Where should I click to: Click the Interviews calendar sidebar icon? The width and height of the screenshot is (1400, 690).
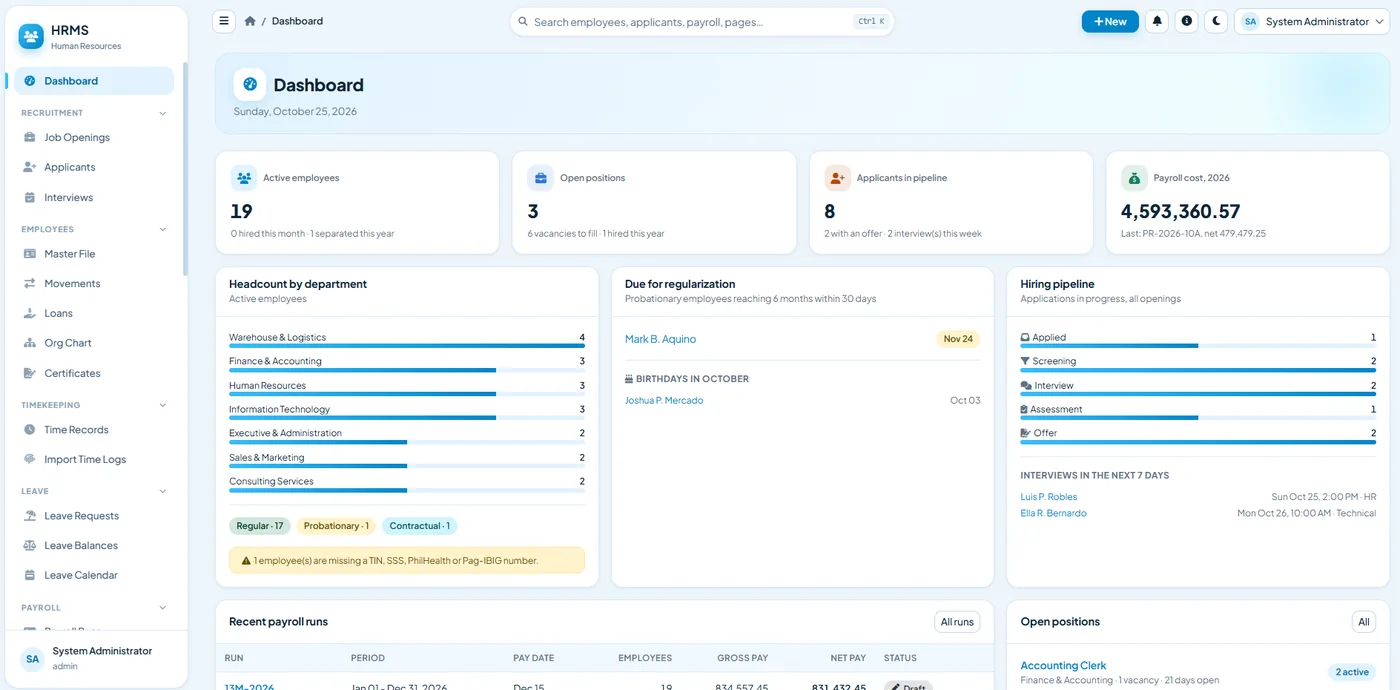pos(30,198)
